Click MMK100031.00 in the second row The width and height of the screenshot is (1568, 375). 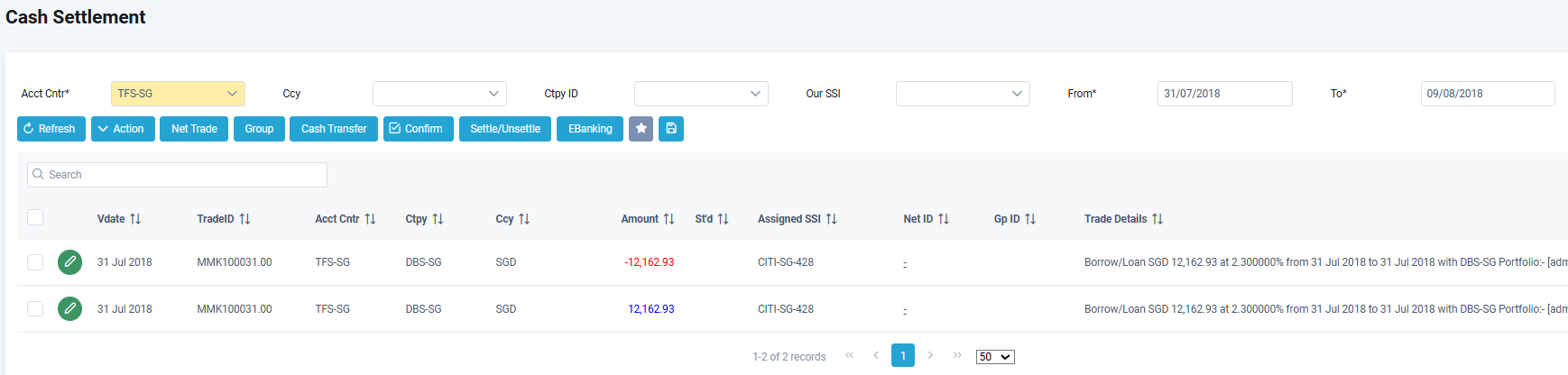(x=235, y=309)
